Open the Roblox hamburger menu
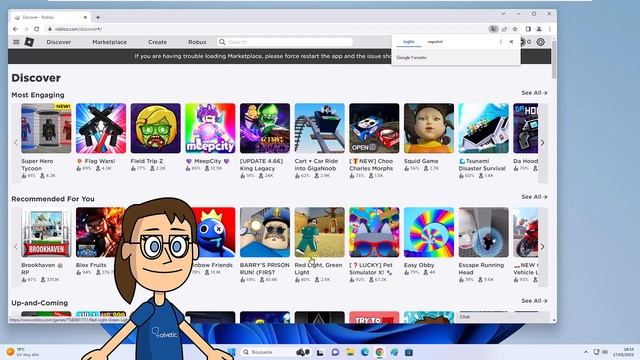Viewport: 640px width, 360px height. click(16, 42)
